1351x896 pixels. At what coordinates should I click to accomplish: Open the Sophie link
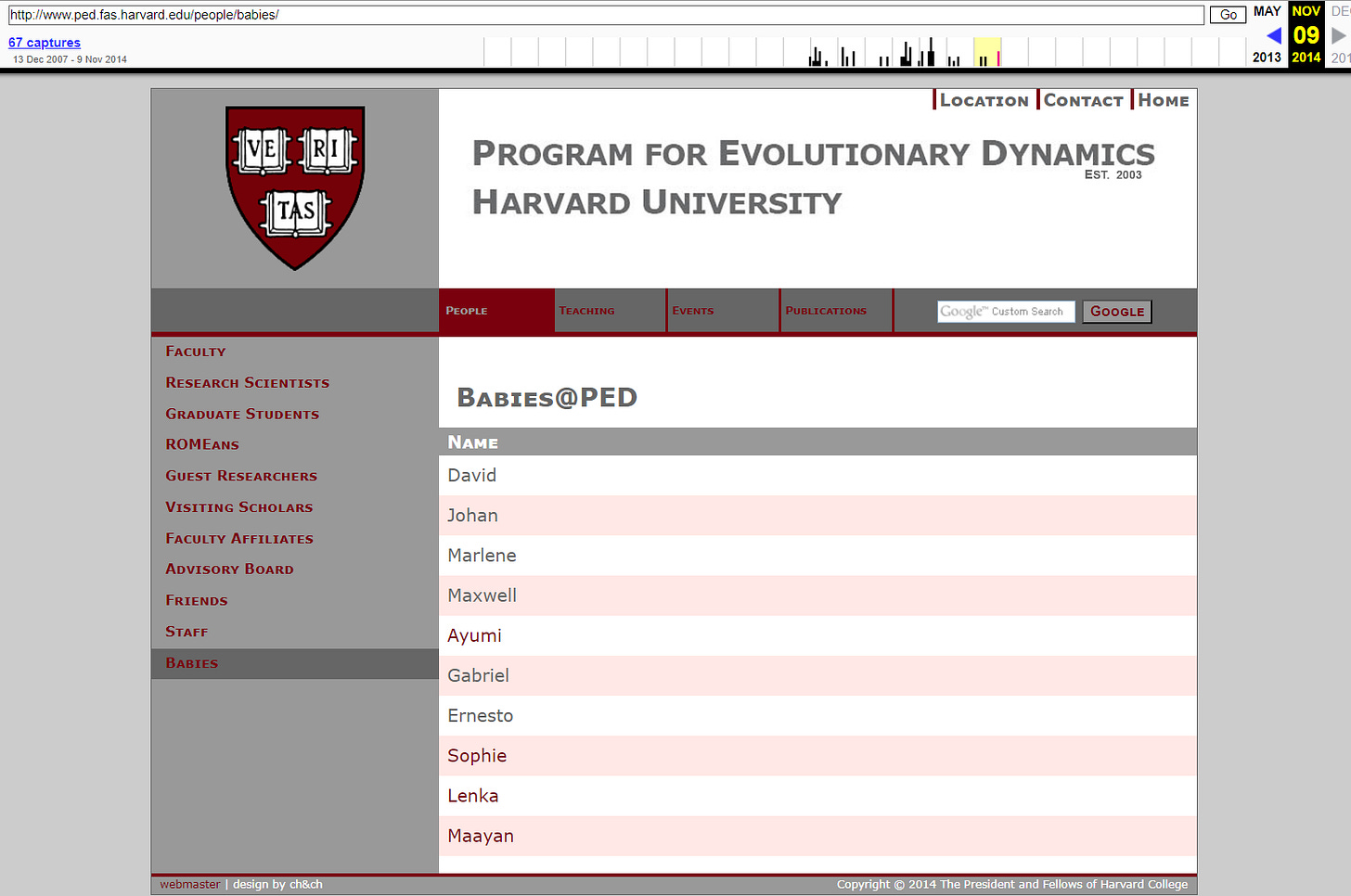pos(477,756)
